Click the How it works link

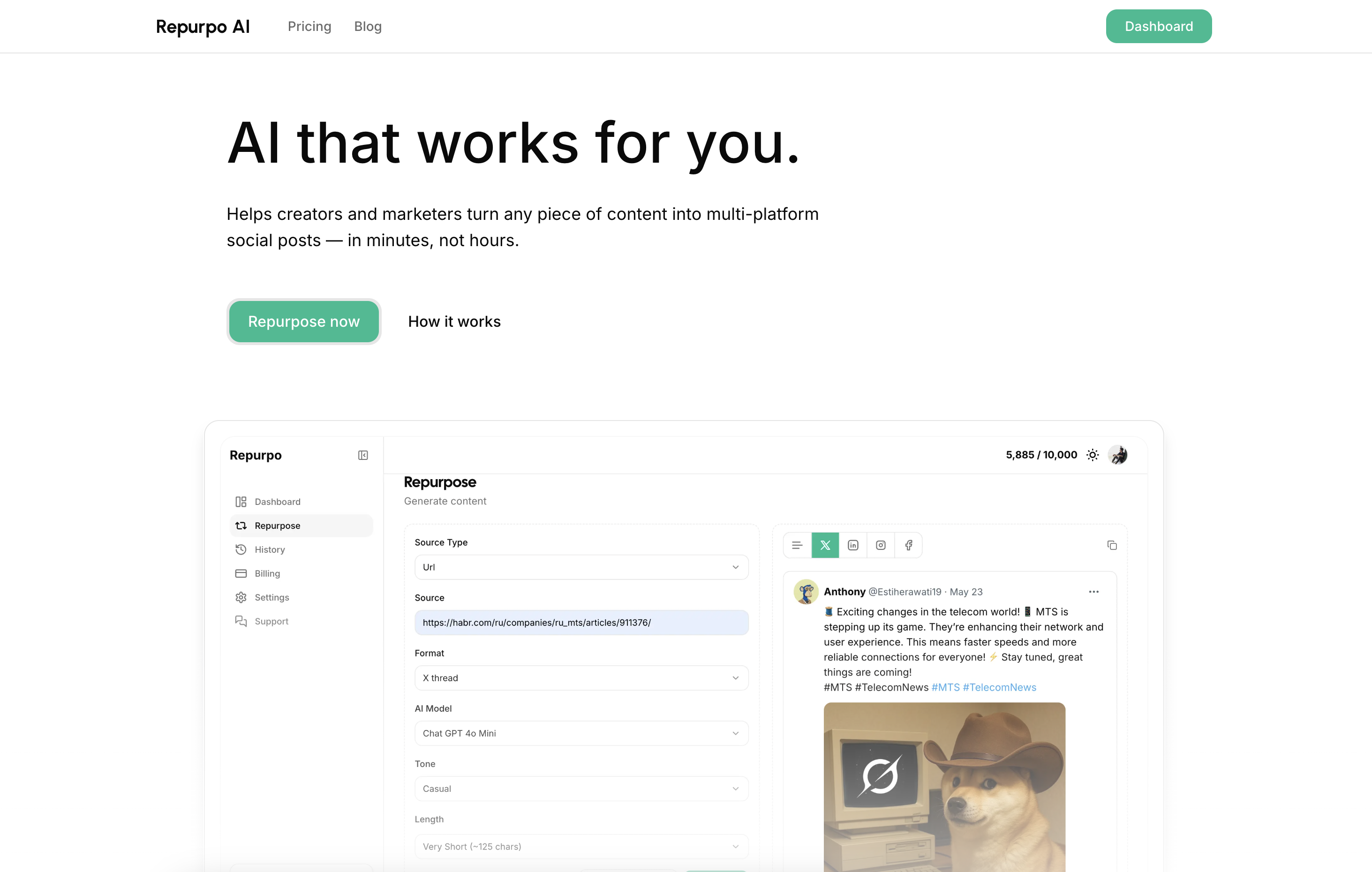[454, 321]
